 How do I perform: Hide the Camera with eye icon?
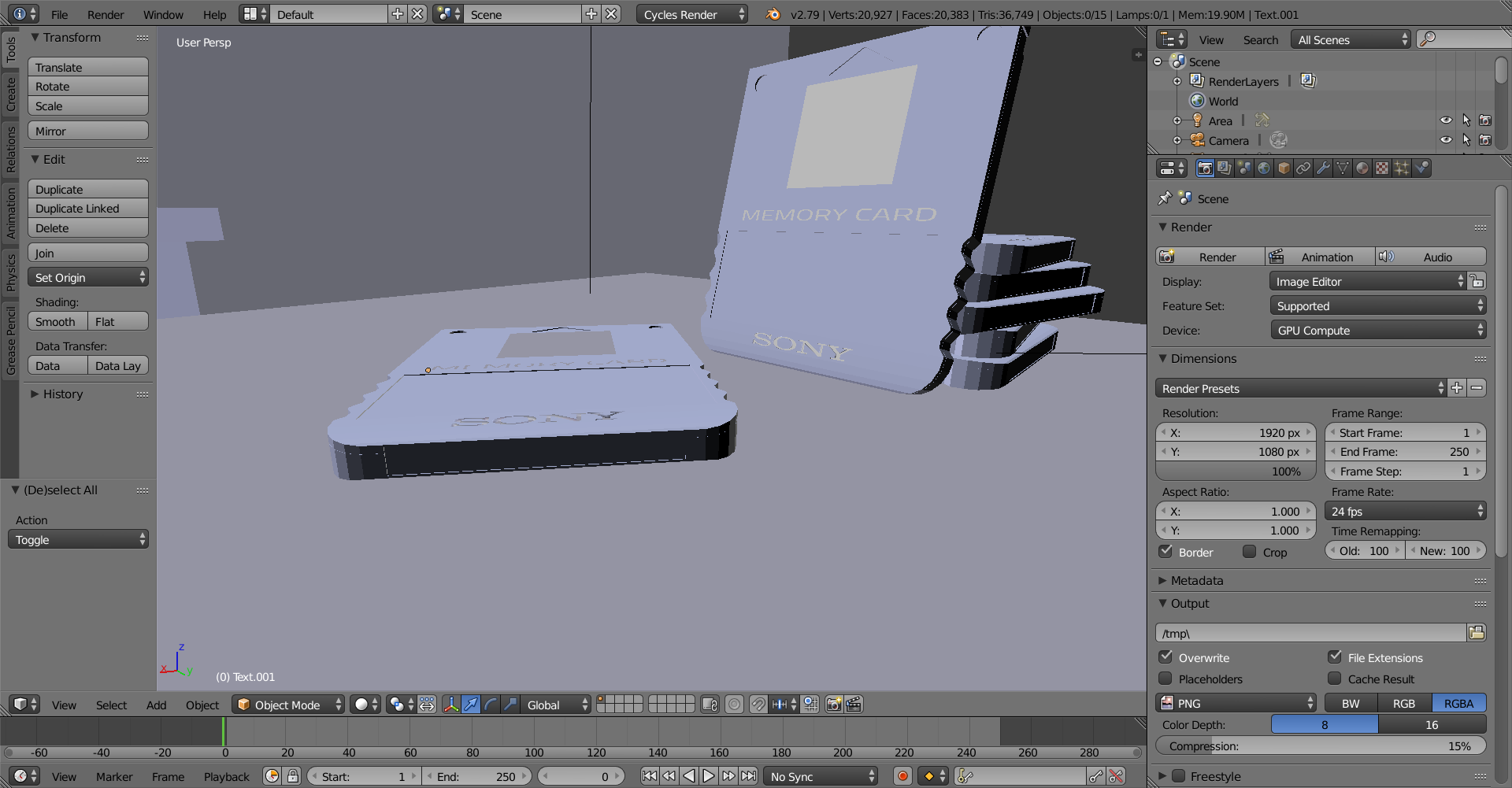[x=1447, y=140]
